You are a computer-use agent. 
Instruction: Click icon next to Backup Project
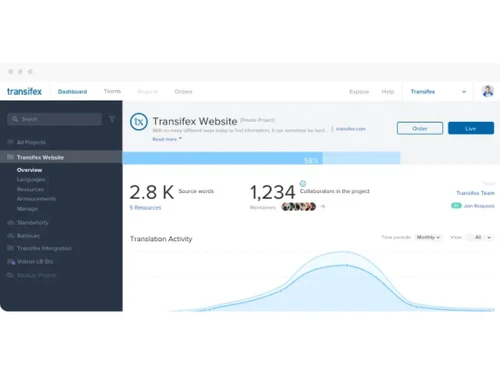tap(10, 275)
